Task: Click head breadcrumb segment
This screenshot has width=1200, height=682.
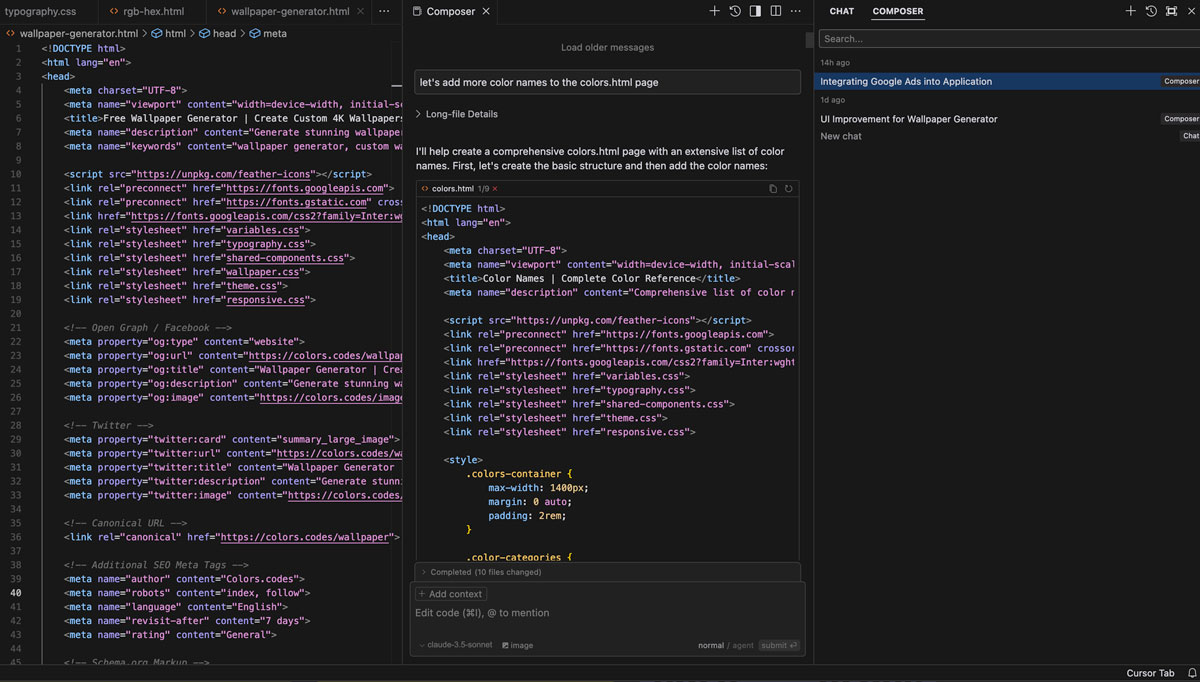Action: point(217,33)
